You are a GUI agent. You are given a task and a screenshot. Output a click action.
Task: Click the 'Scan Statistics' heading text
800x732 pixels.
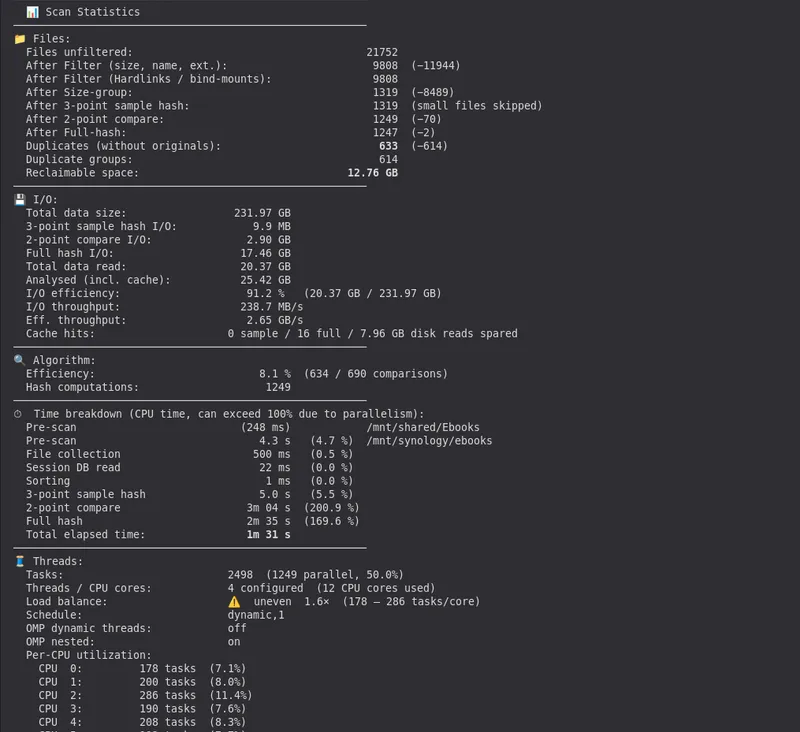[92, 12]
